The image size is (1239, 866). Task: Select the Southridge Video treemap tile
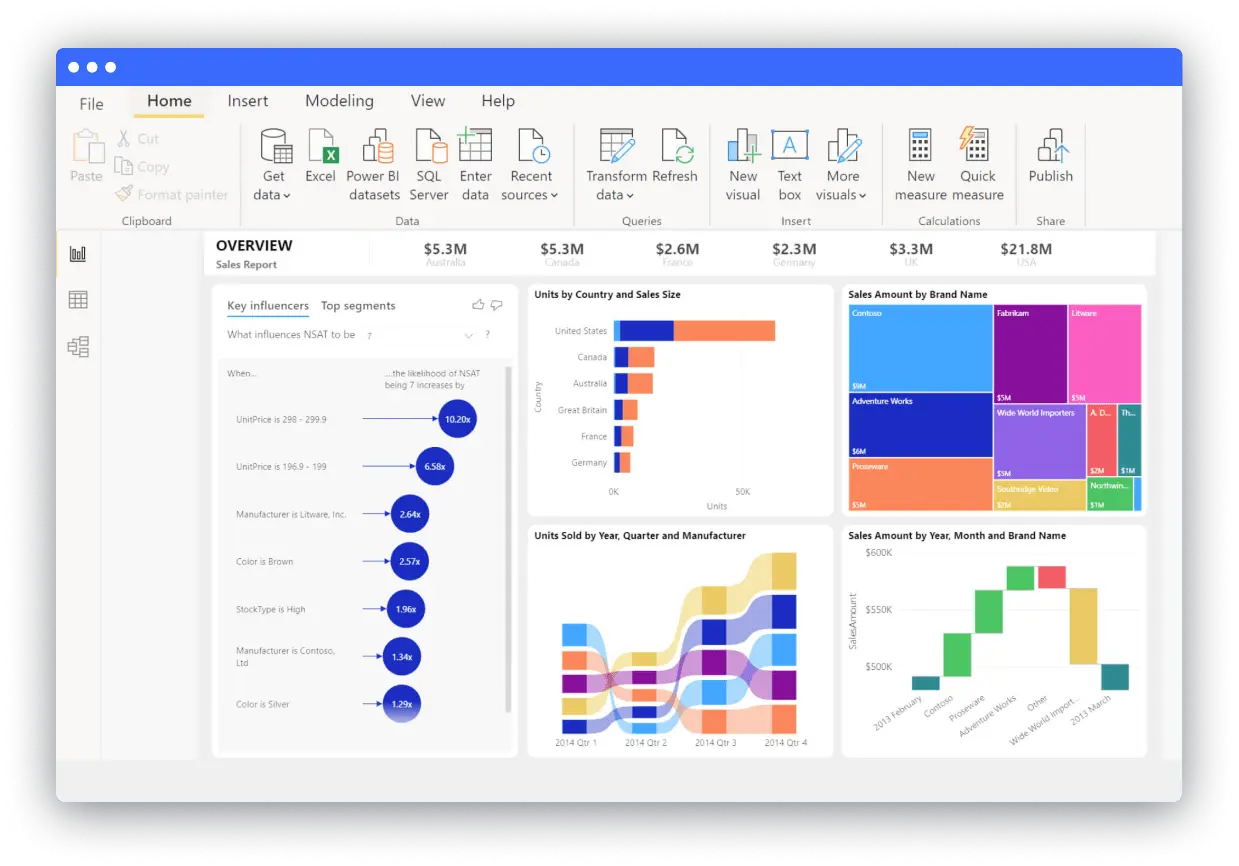pos(1040,496)
